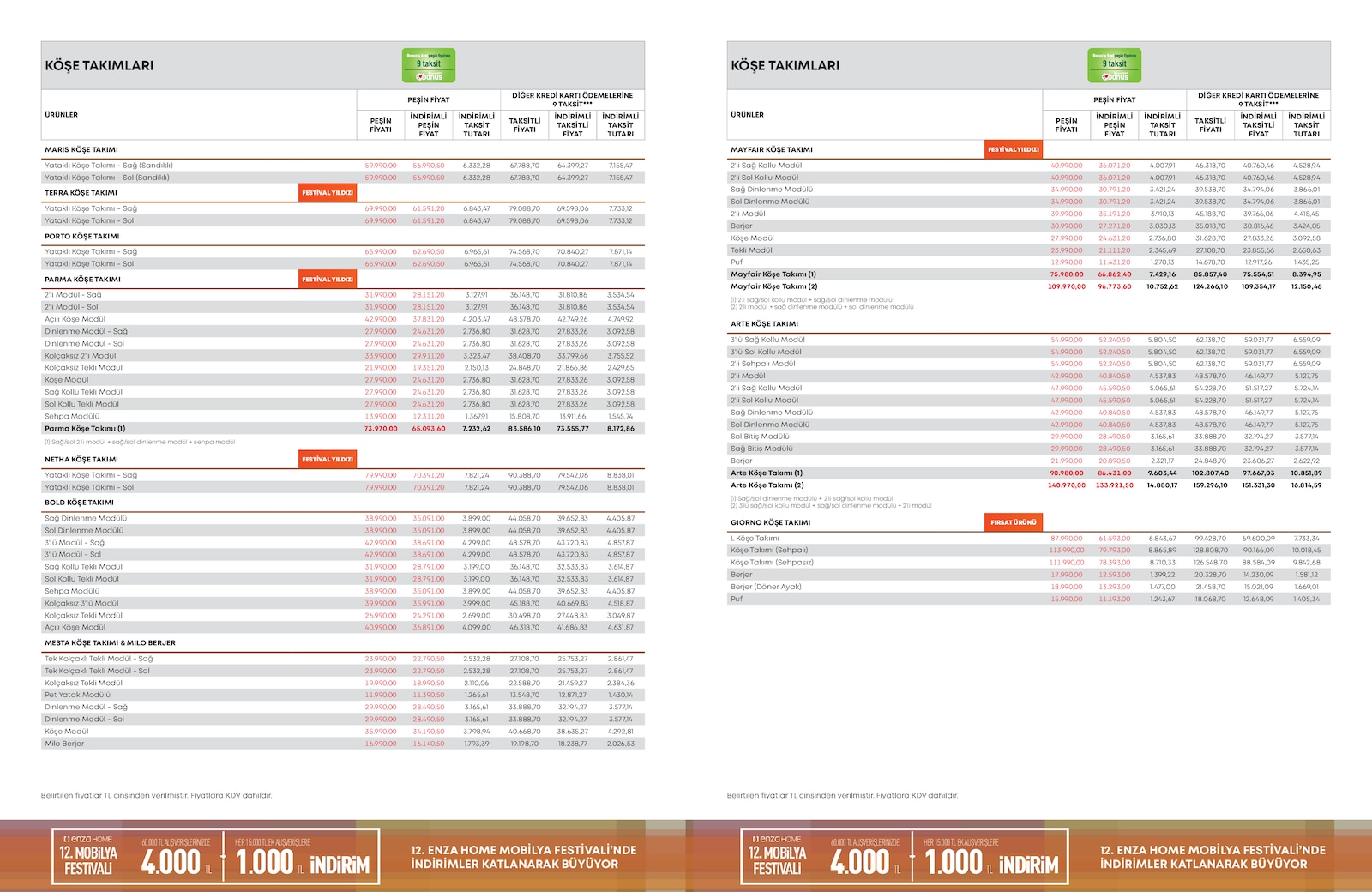
Task: Click the Sağ Bitiş Modülü row under Arte
Action: 1029,449
